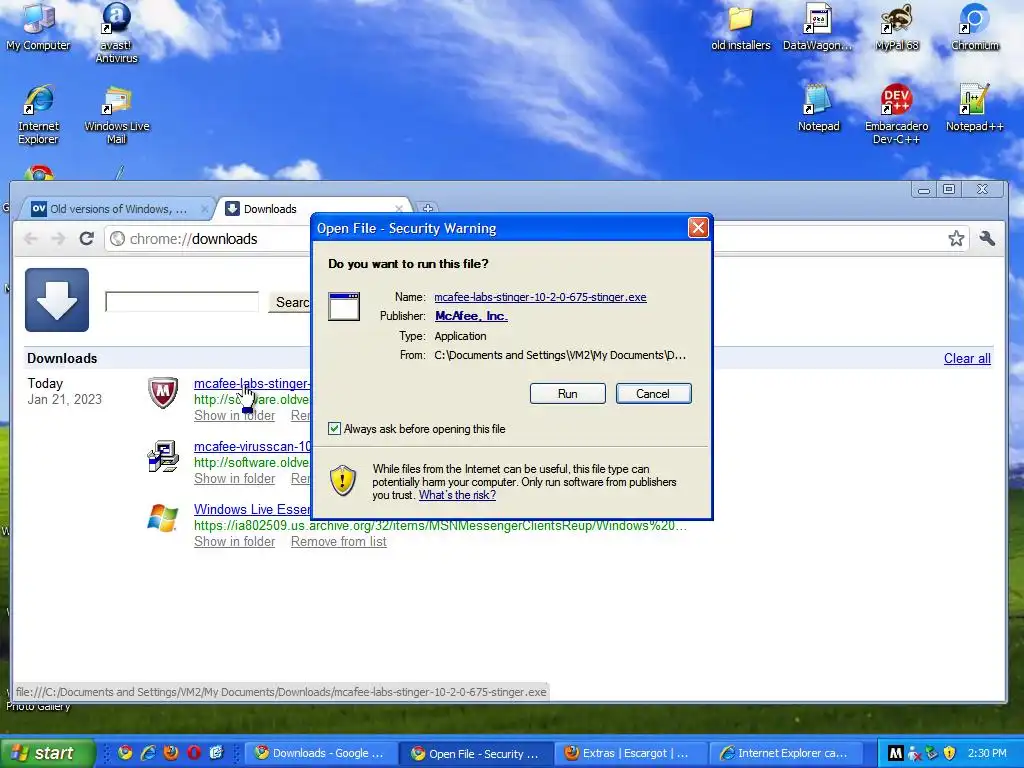The height and width of the screenshot is (768, 1024).
Task: Switch to Downloads - Google taskbar item
Action: (322, 753)
